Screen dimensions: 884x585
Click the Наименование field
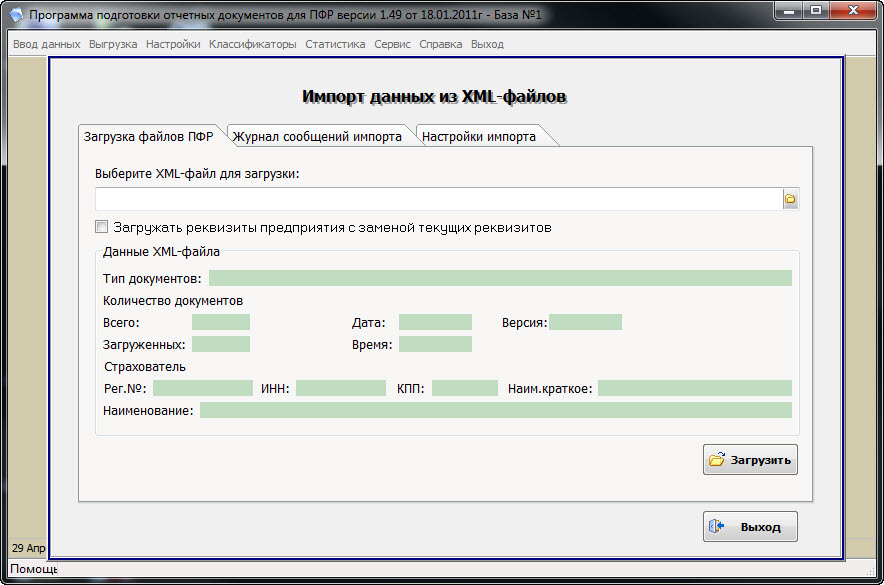[x=495, y=410]
